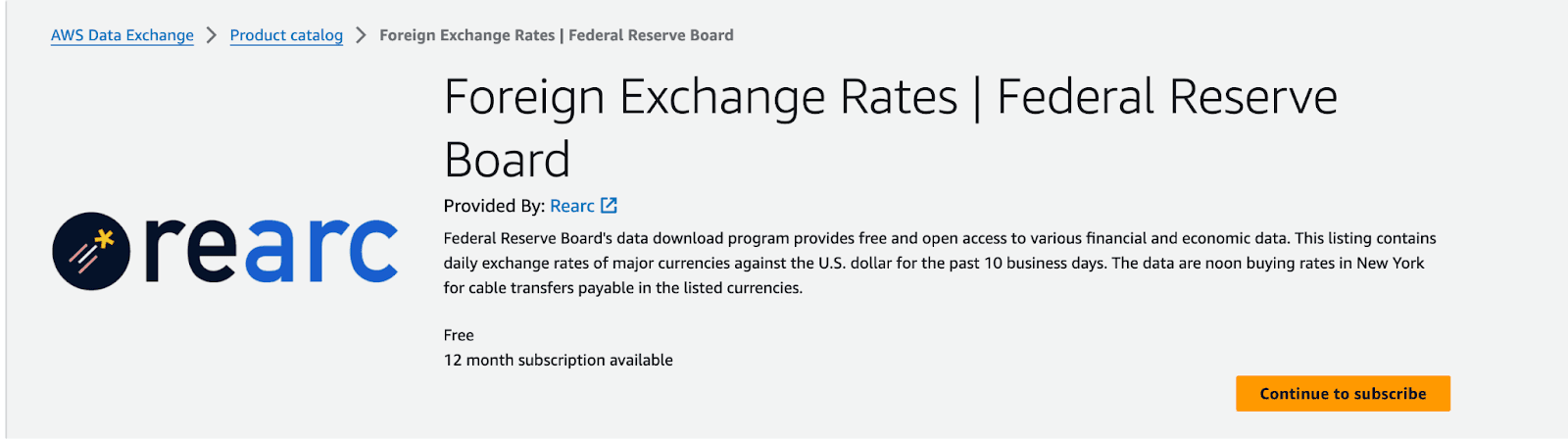This screenshot has height=439, width=1568.
Task: Click the external link icon beside Rearc
Action: coord(609,206)
